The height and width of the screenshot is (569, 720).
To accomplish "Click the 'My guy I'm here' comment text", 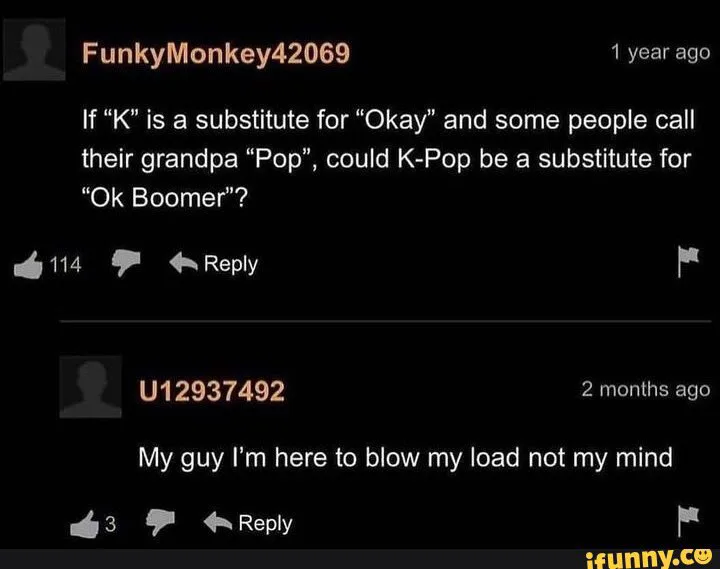I will pos(405,458).
